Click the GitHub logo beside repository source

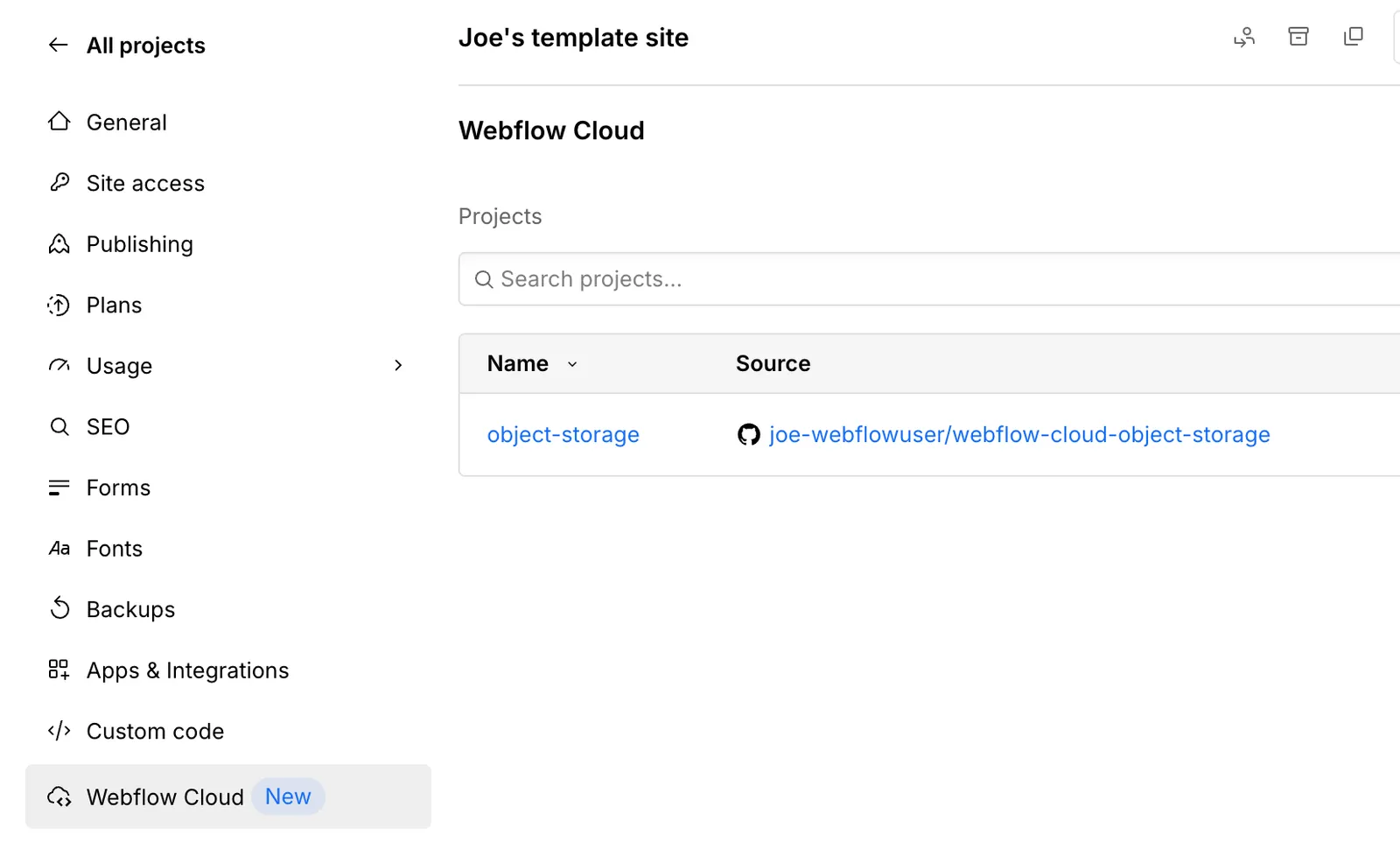click(x=749, y=434)
